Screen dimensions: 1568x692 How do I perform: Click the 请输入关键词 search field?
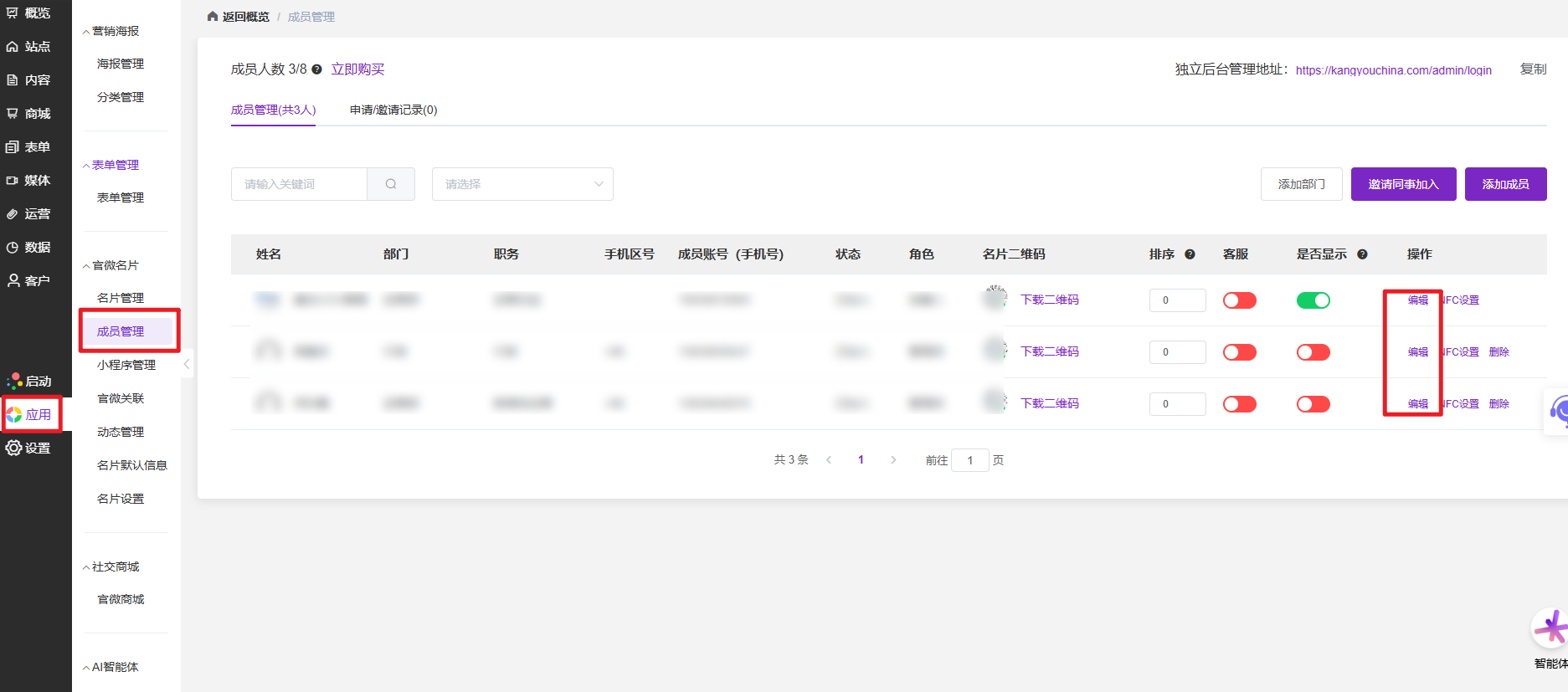(299, 184)
